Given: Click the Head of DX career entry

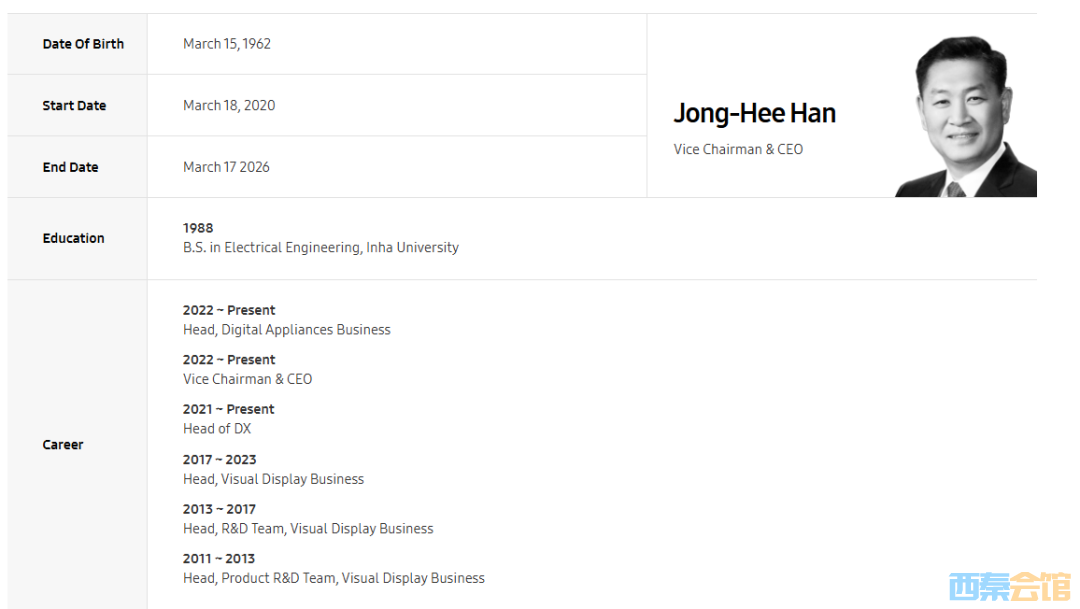Looking at the screenshot, I should (x=217, y=429).
